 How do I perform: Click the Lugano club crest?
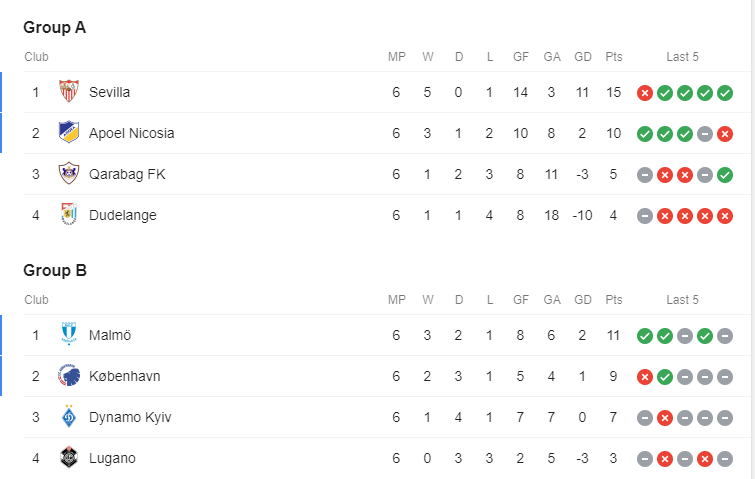click(68, 458)
